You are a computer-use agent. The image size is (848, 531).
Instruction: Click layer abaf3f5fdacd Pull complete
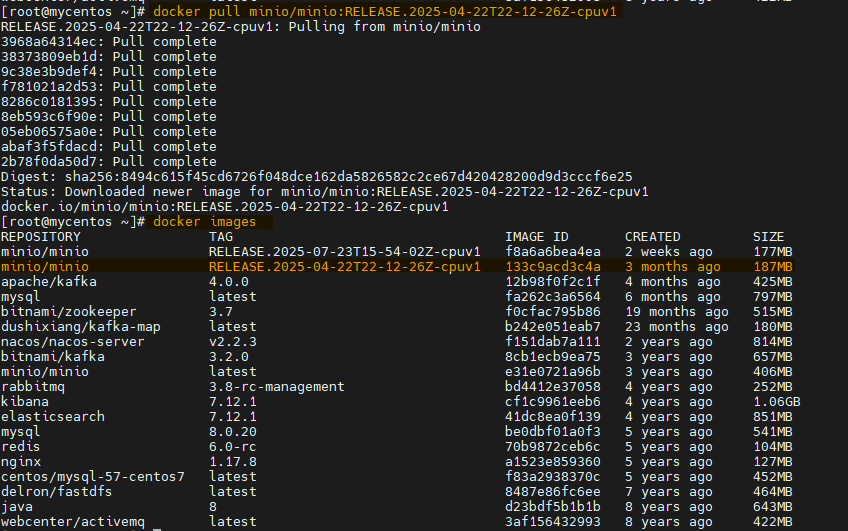point(109,147)
